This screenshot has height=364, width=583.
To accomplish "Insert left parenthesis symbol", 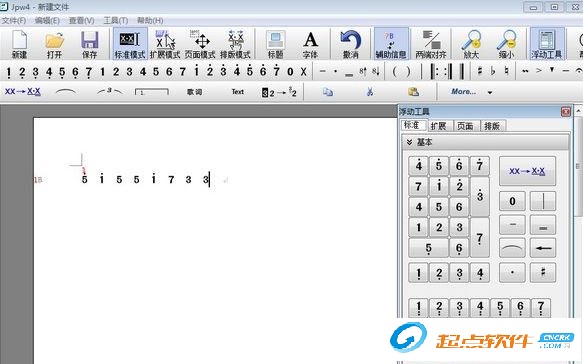I will pyautogui.click(x=395, y=71).
